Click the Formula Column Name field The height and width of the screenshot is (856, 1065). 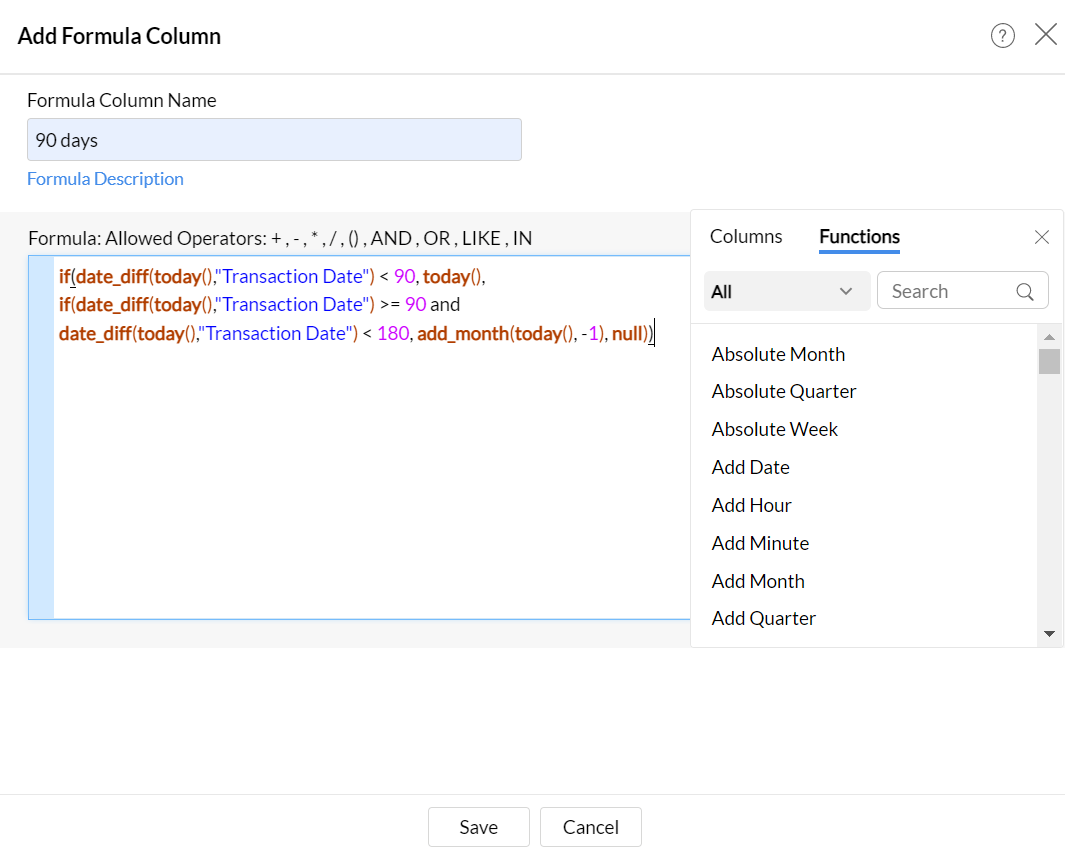[x=274, y=140]
